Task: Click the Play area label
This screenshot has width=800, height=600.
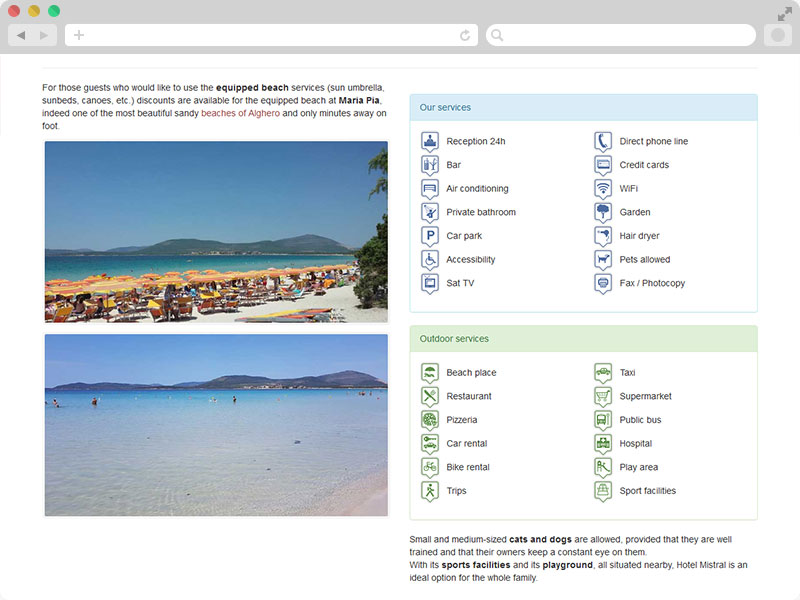Action: 639,467
